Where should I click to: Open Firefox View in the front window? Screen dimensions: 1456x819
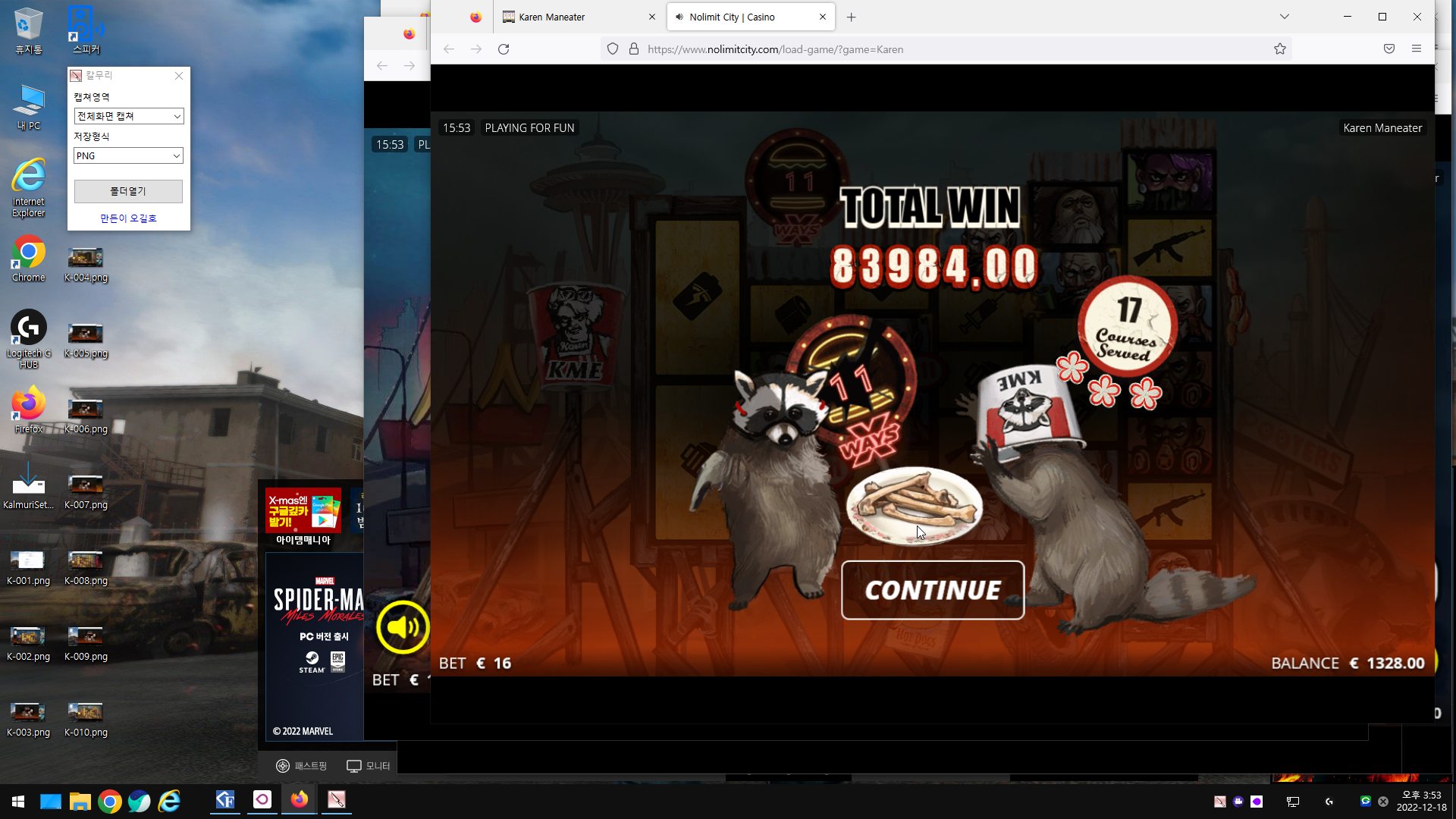click(475, 17)
